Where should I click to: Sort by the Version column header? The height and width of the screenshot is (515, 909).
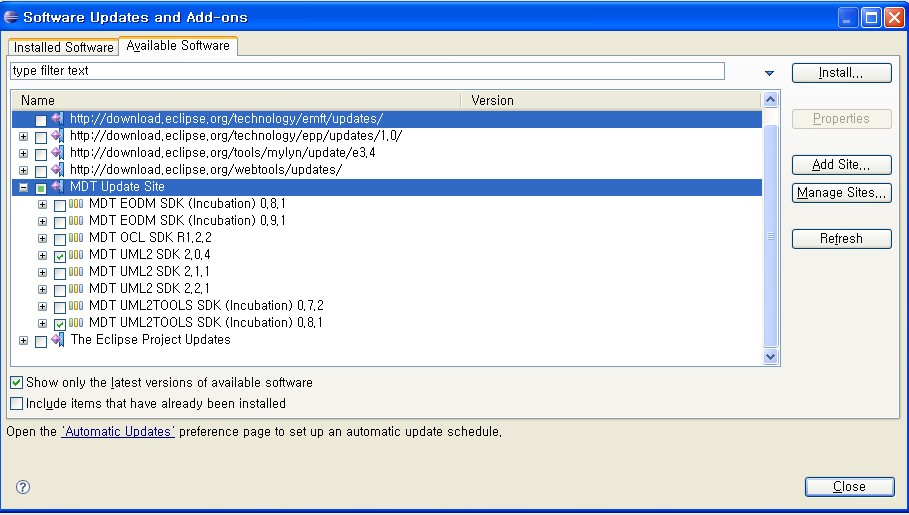pos(611,100)
